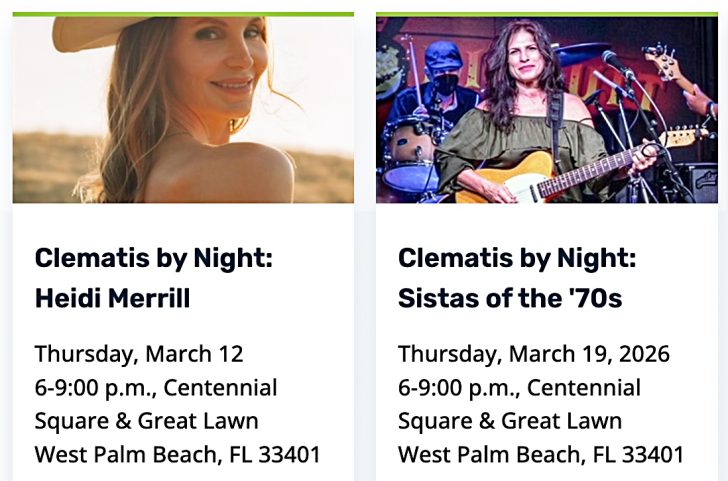Click the green top border of the right card

click(546, 14)
